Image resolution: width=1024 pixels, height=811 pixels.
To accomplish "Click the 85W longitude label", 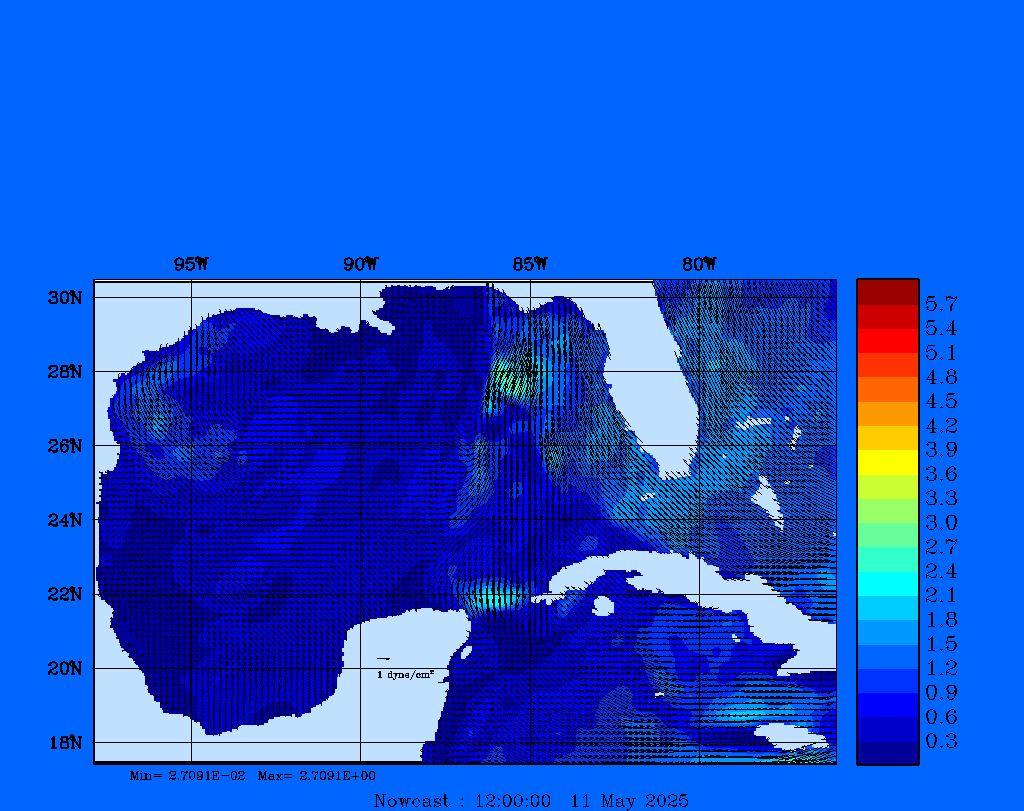I will click(x=530, y=264).
